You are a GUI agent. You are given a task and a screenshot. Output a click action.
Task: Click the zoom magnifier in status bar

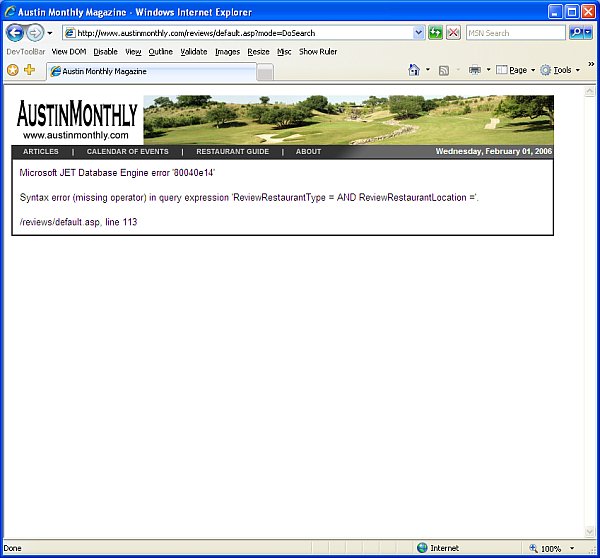click(x=533, y=548)
